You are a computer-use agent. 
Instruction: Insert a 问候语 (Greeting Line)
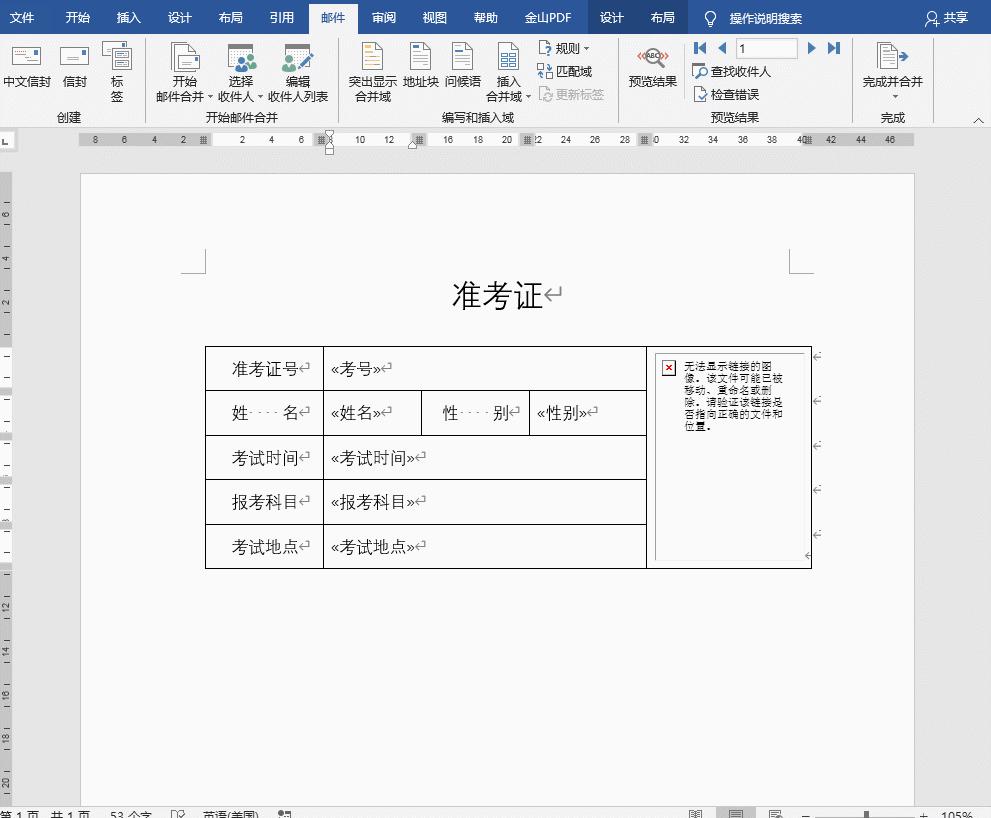460,68
